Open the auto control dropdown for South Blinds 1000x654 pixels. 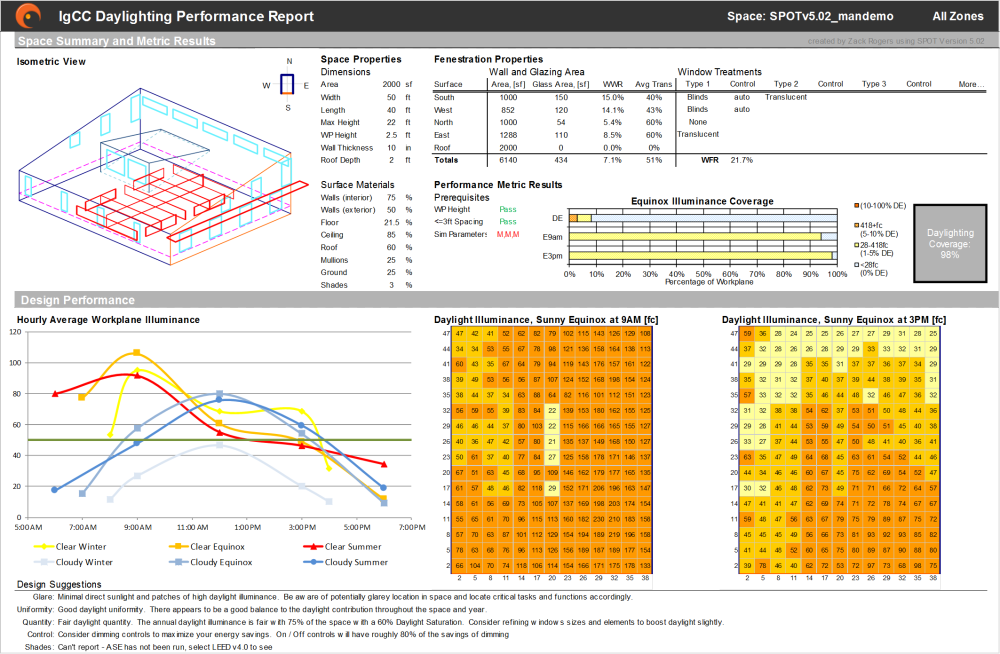(x=743, y=96)
